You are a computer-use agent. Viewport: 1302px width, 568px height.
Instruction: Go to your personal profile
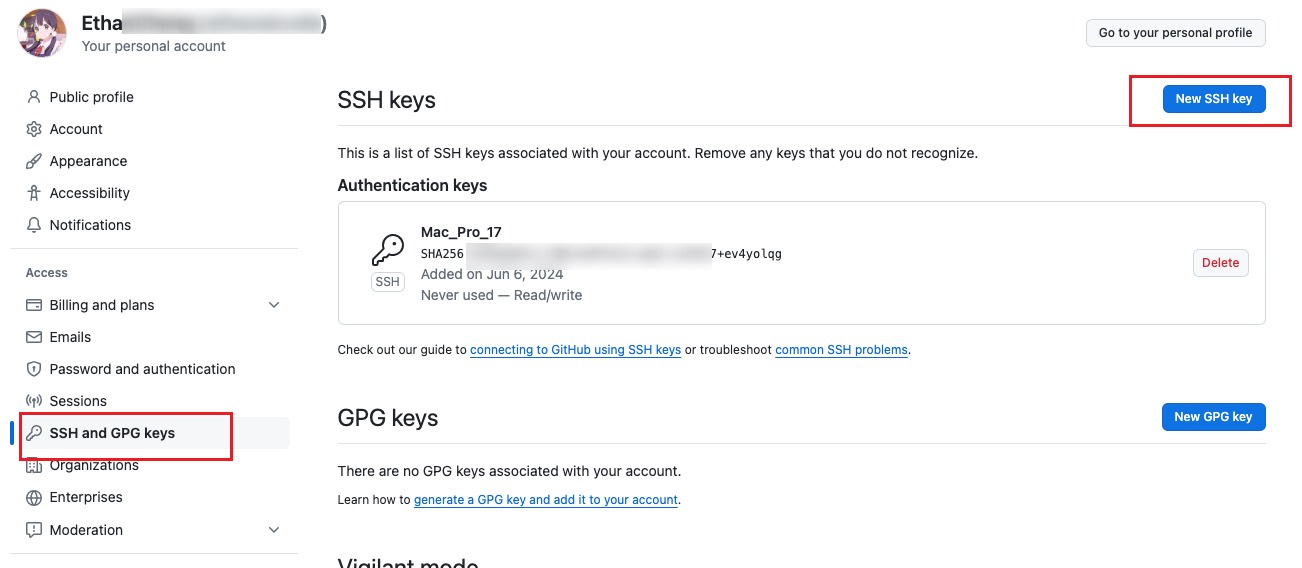point(1175,33)
